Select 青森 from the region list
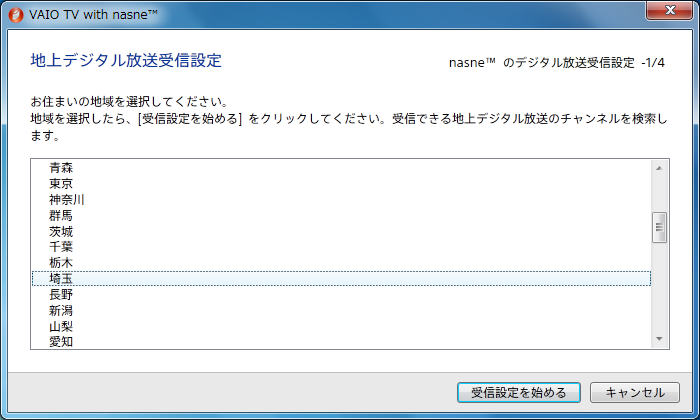Screen dimensions: 700x420 pyautogui.click(x=341, y=168)
